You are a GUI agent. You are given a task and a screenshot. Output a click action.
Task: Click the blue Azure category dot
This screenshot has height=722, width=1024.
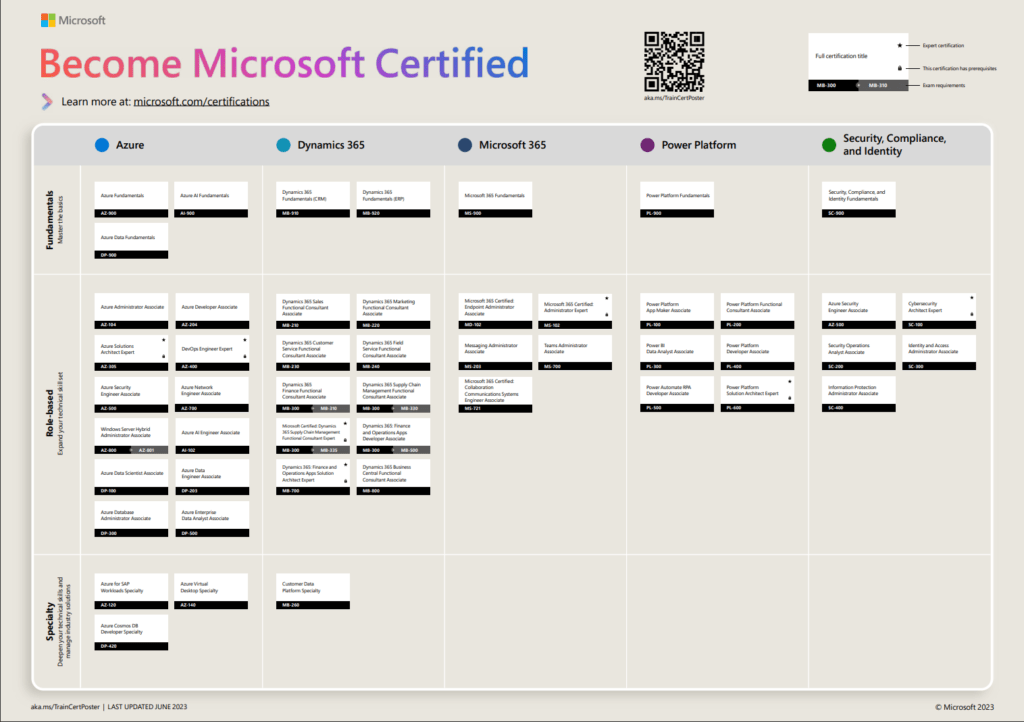102,145
